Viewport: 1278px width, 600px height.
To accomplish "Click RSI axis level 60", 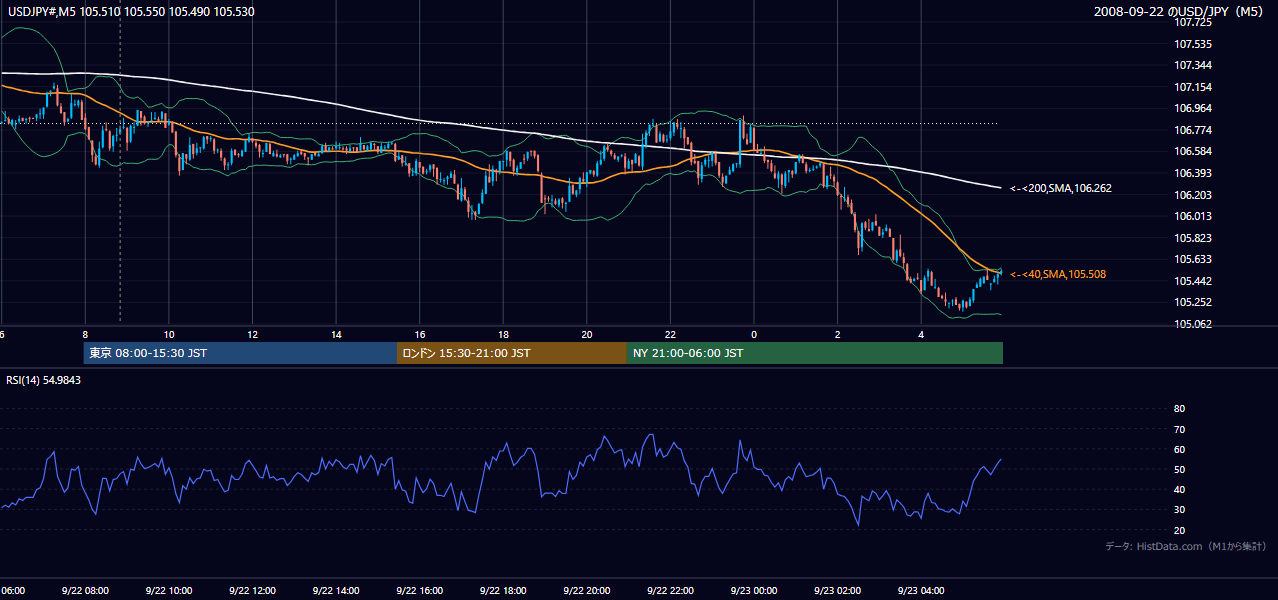I will point(1179,449).
